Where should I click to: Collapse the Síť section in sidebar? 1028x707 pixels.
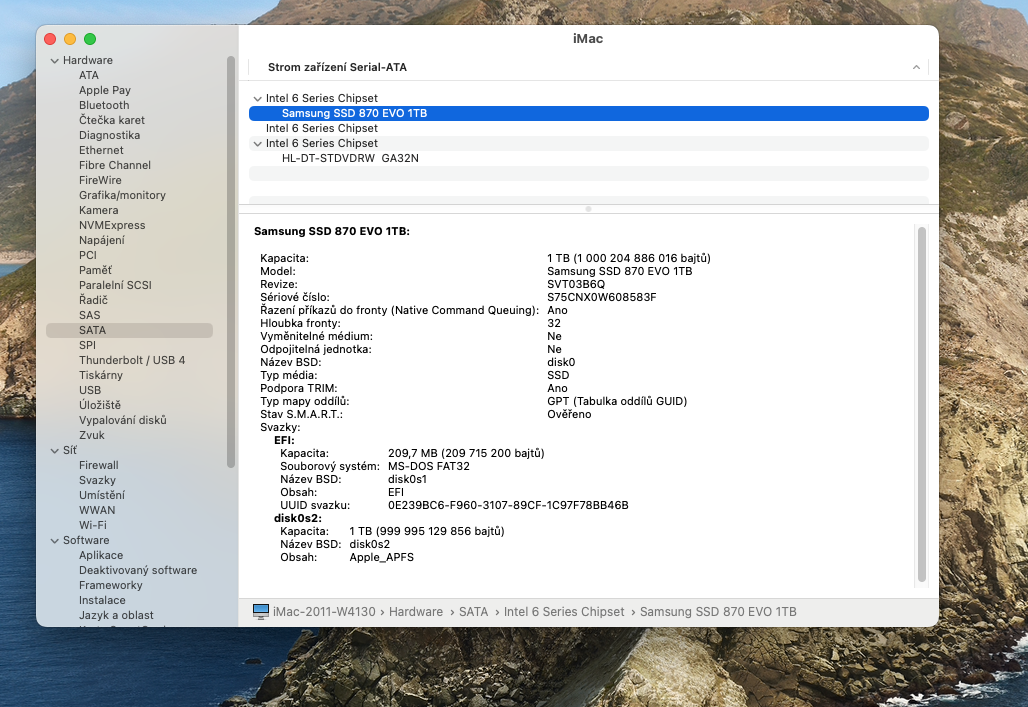54,450
